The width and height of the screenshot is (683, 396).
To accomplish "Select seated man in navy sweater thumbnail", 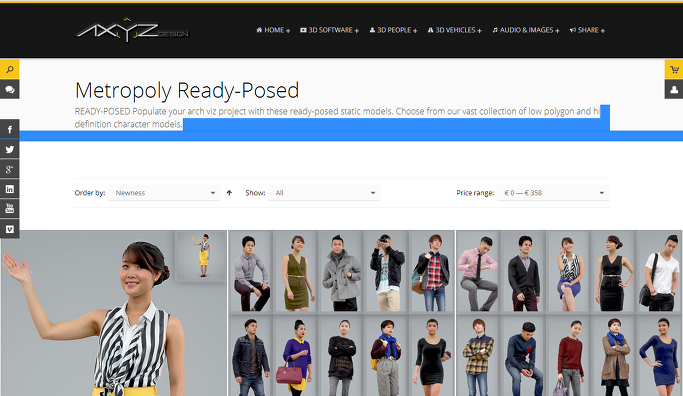I will click(x=524, y=355).
